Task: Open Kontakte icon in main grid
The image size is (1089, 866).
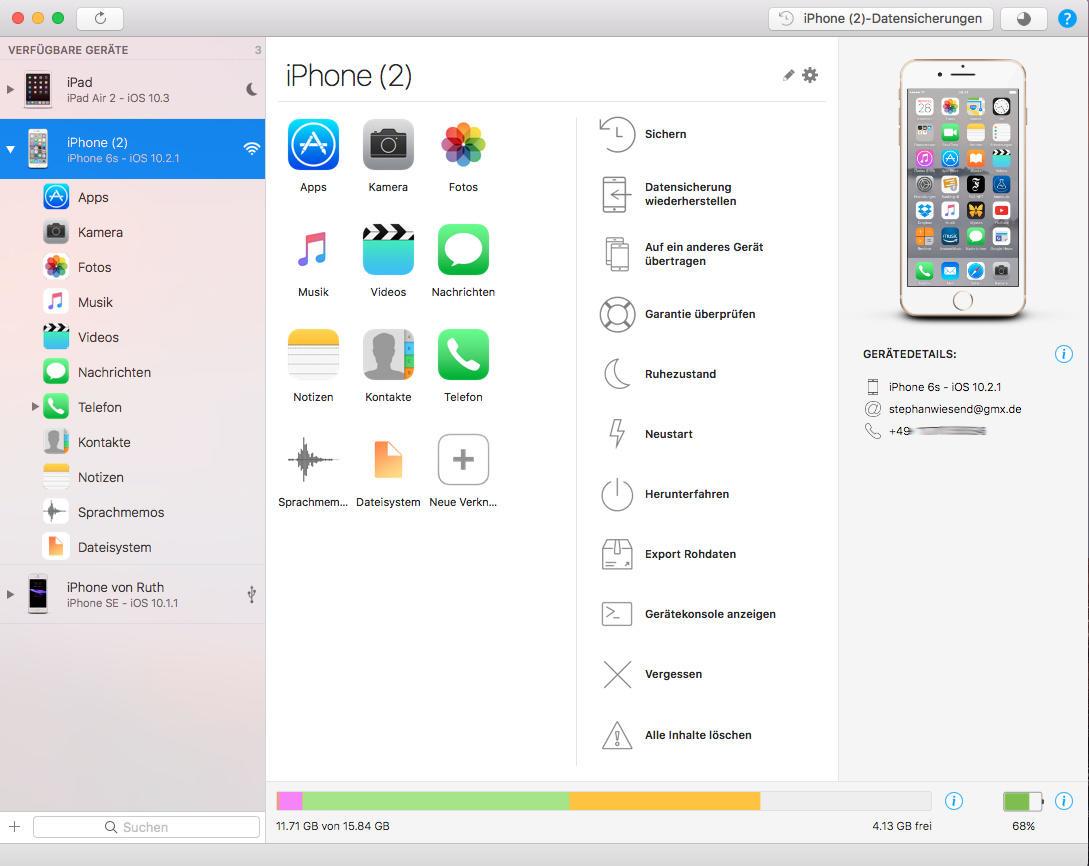Action: (388, 354)
